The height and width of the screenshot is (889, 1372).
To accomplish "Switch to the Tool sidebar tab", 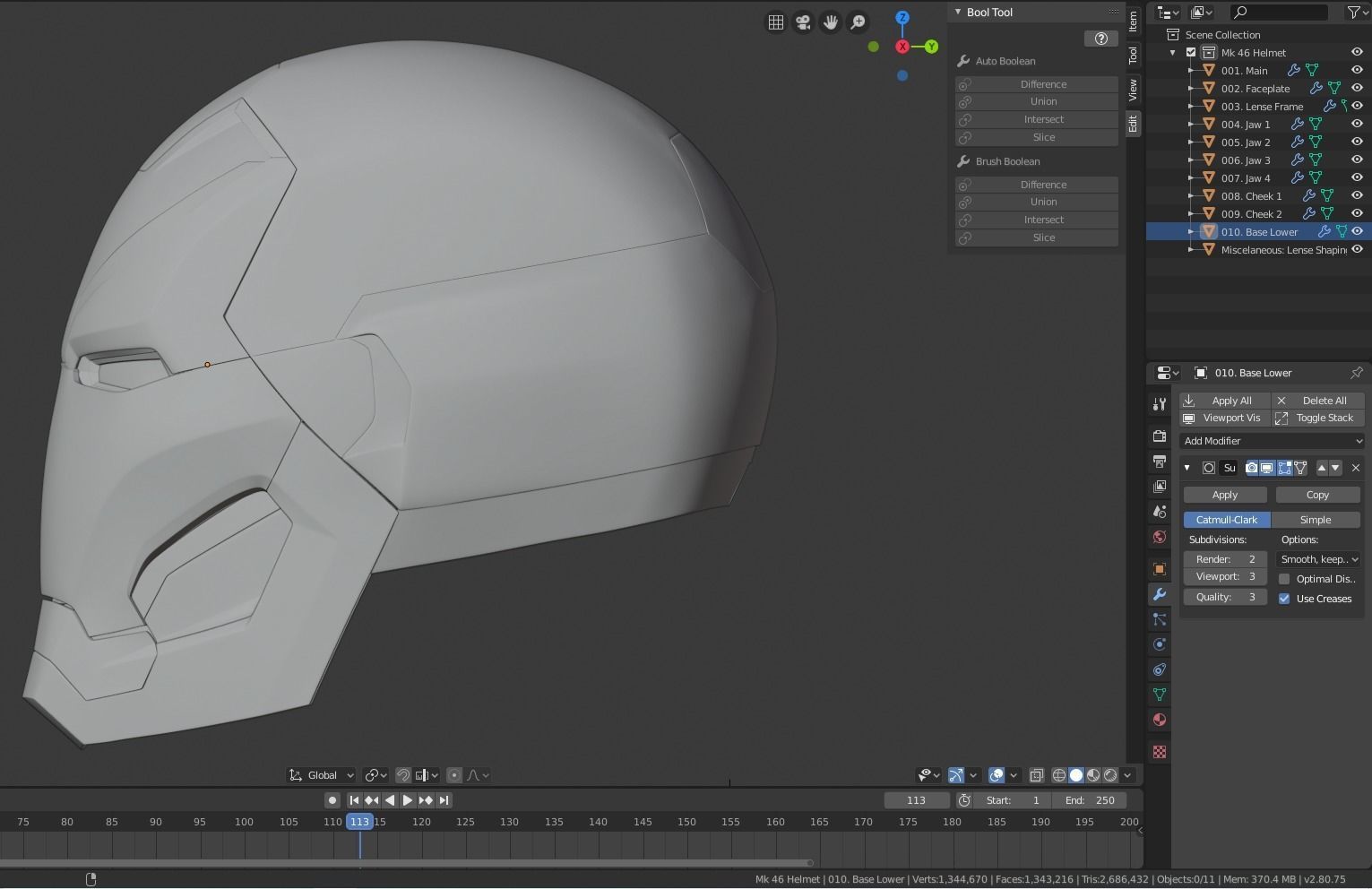I will [1133, 56].
